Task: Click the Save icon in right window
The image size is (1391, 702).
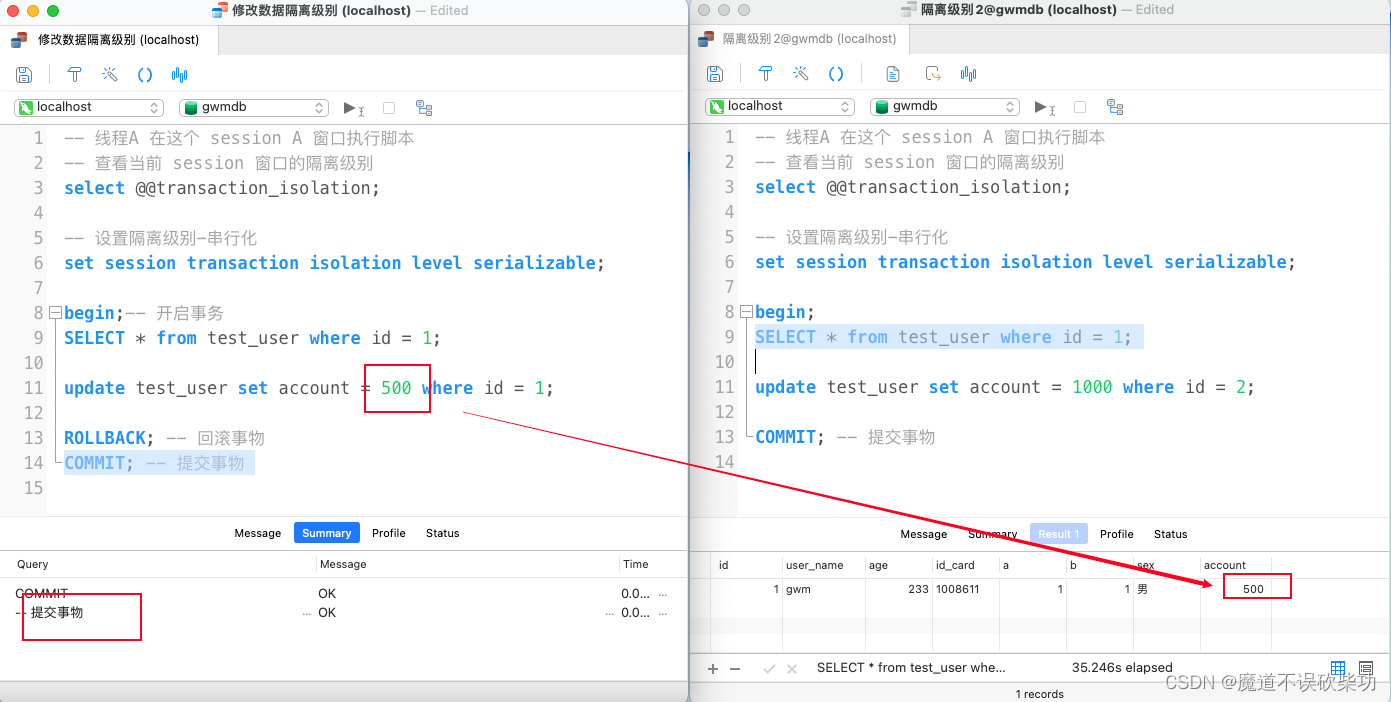Action: coord(715,74)
